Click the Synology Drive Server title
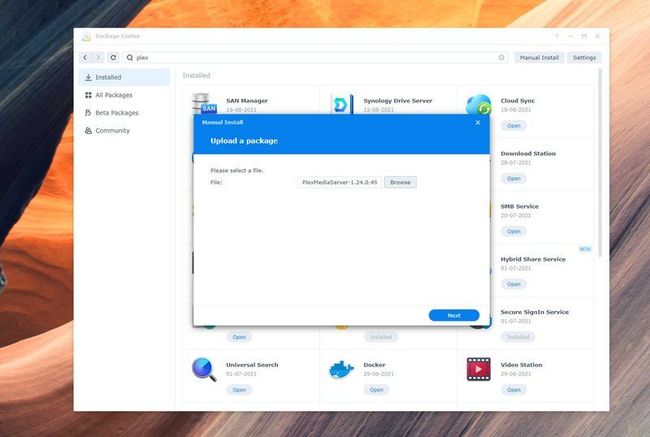650x437 pixels. pos(398,101)
